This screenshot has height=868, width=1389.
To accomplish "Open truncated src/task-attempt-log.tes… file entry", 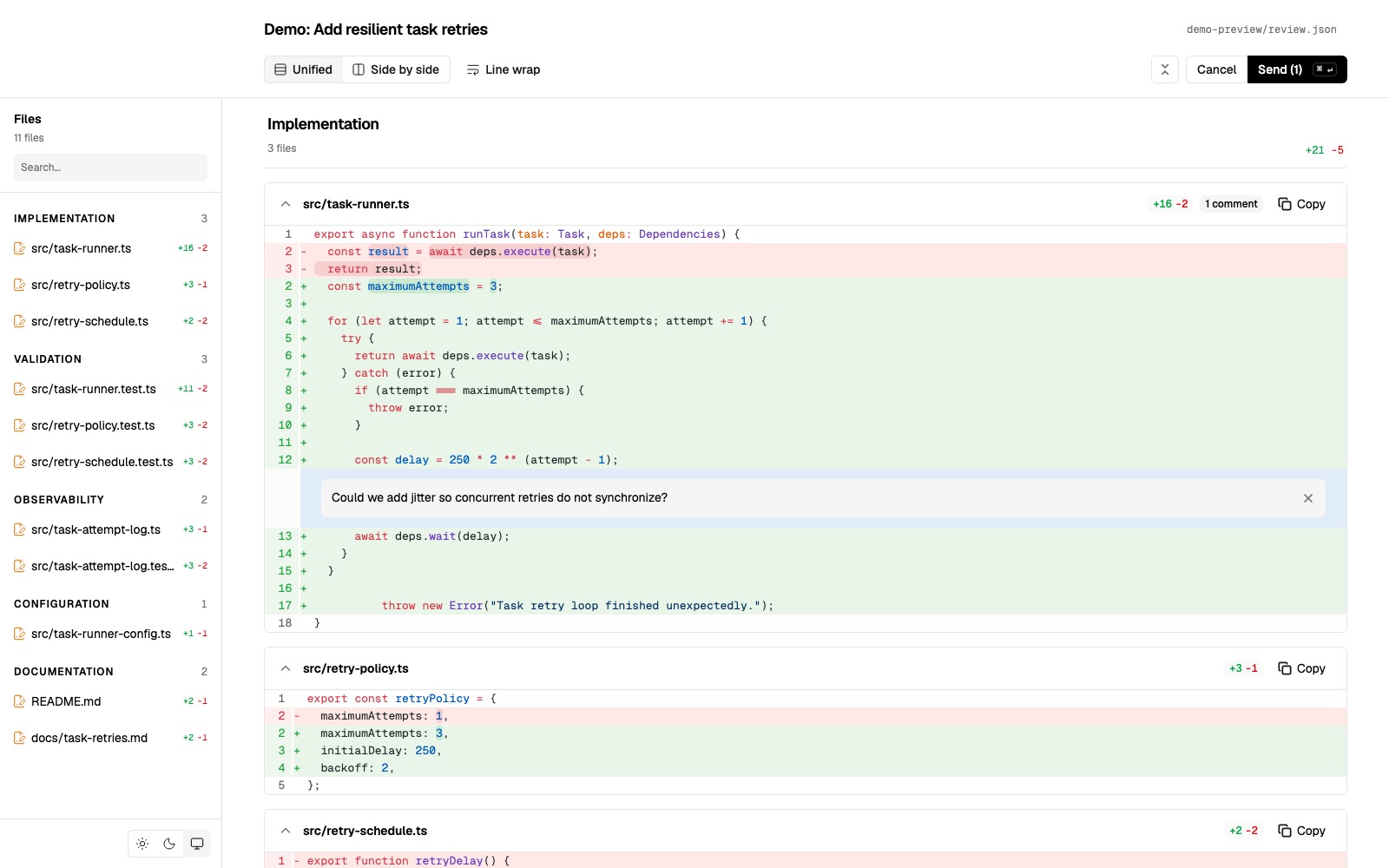I will (110, 566).
